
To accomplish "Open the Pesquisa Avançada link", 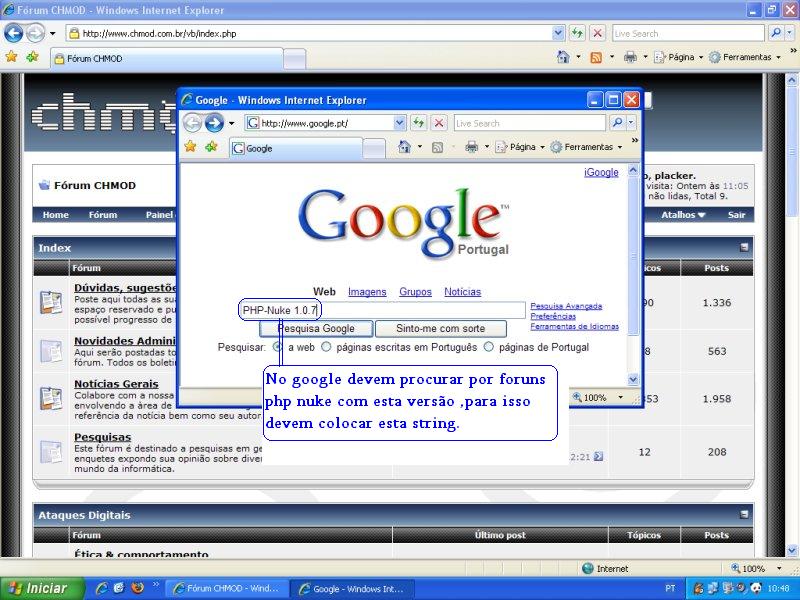I will tap(566, 306).
